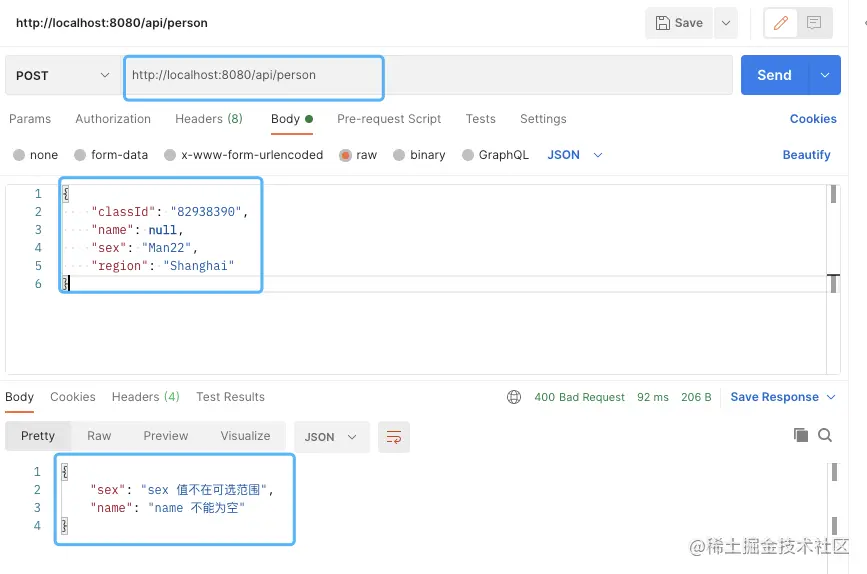Screen dimensions: 867x574
Task: Click the "sex": "Man22" line in editor
Action: (x=144, y=248)
